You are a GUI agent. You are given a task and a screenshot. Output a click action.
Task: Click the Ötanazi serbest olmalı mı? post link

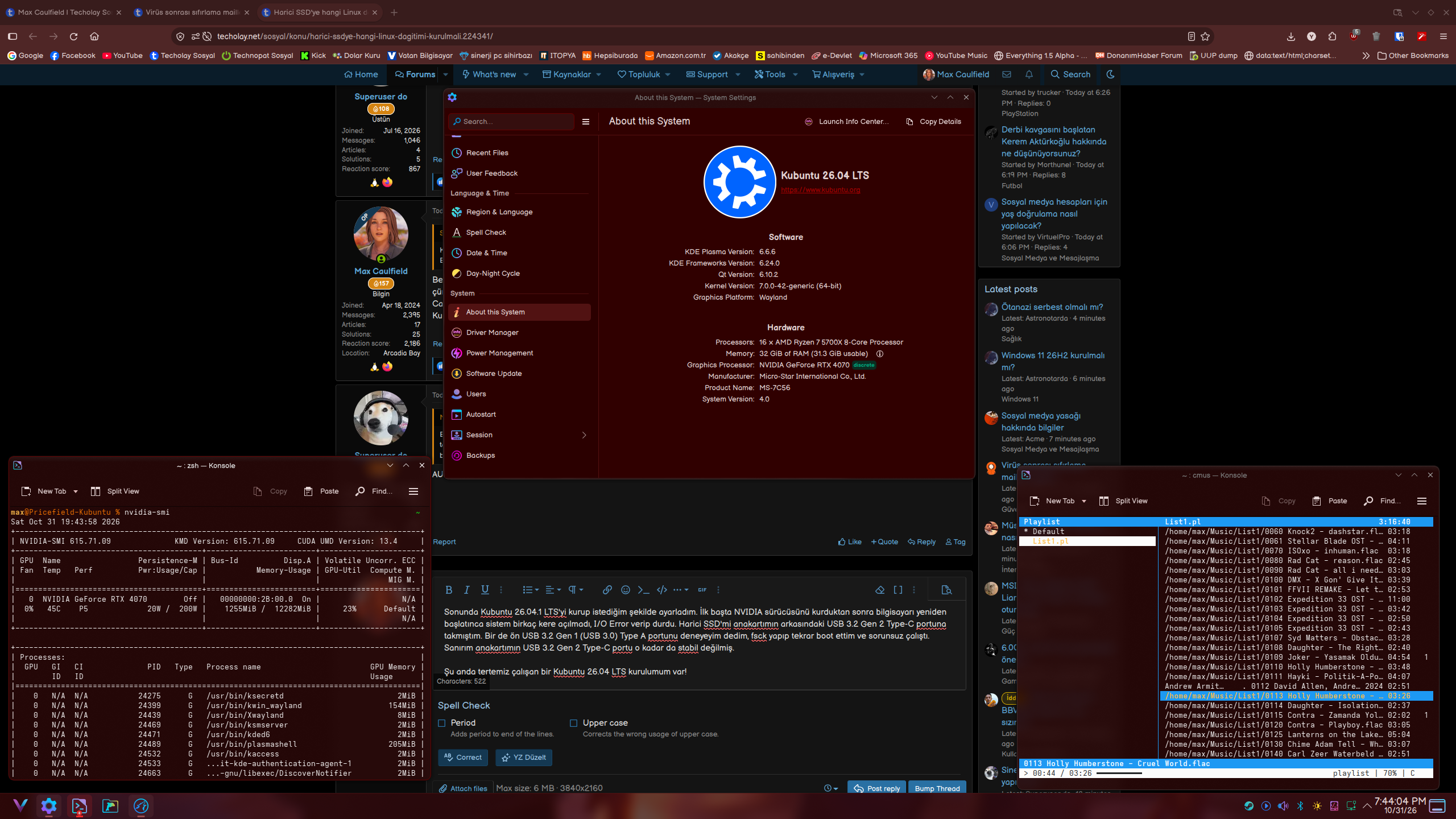click(1052, 307)
